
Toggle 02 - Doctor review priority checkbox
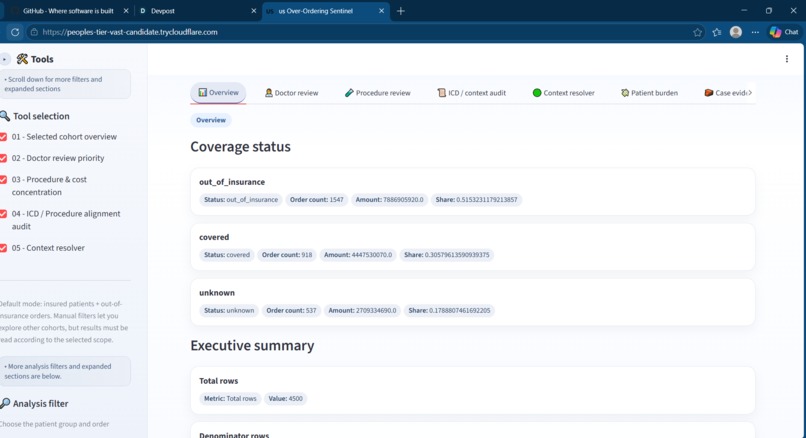click(3, 158)
